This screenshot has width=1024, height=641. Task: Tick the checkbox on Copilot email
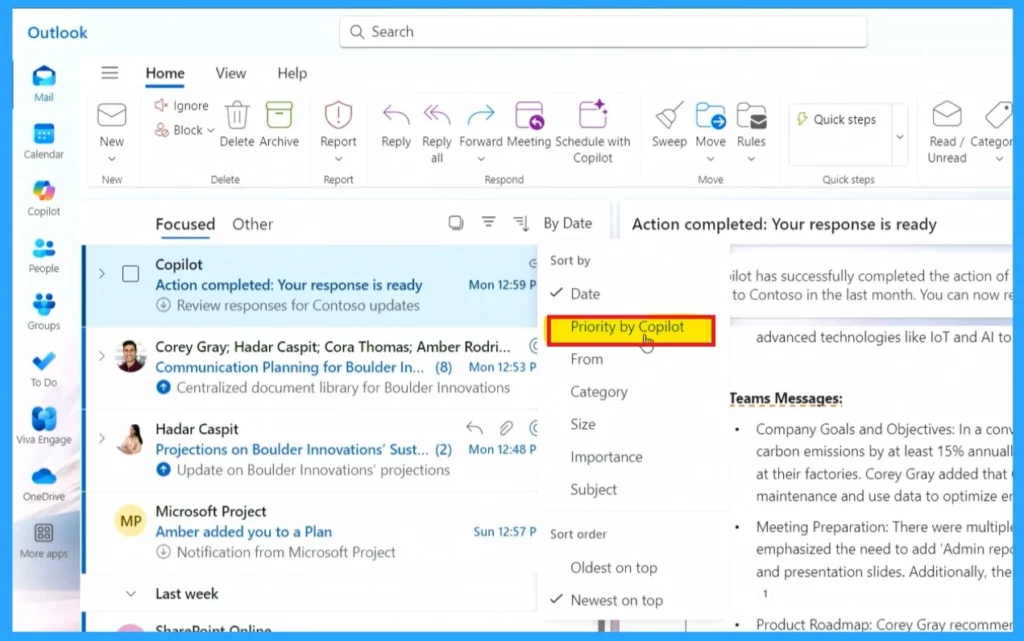tap(131, 274)
